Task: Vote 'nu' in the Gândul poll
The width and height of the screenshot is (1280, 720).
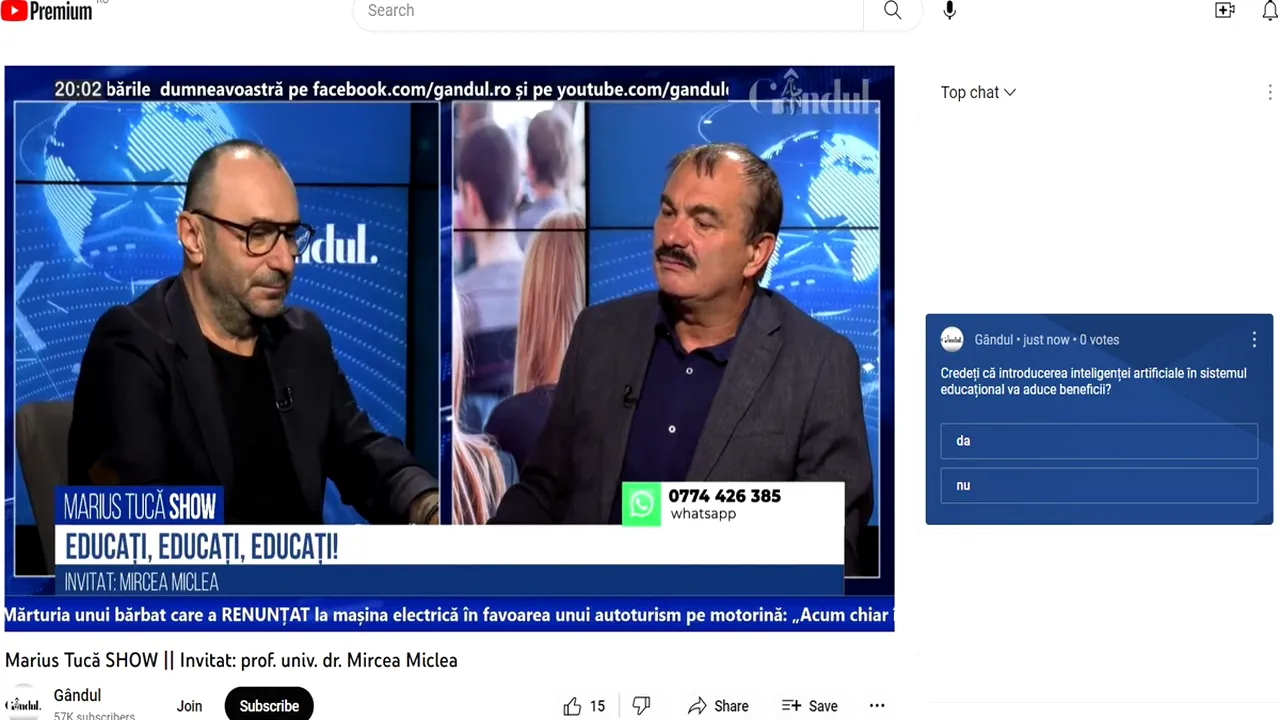Action: click(1098, 485)
